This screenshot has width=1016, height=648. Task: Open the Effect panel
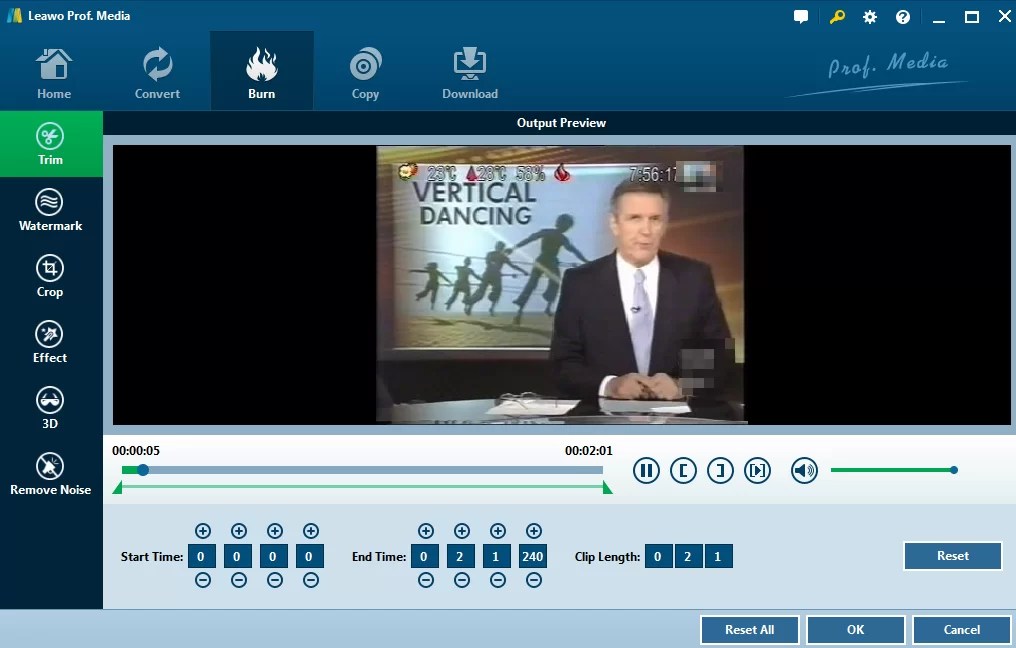[x=50, y=342]
